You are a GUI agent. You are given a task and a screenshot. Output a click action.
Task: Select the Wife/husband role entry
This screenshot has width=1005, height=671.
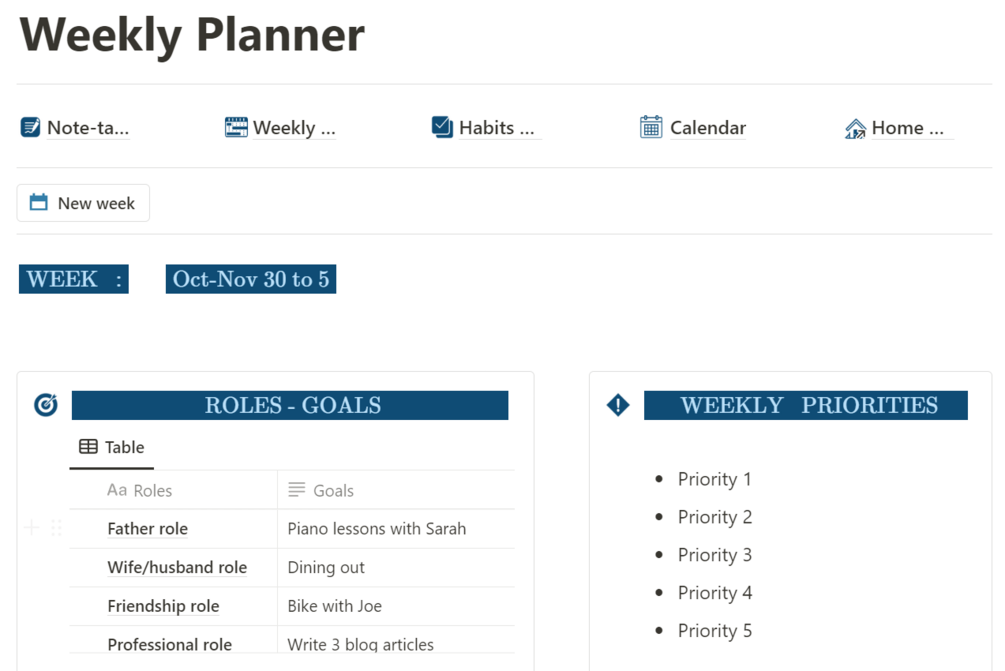[x=177, y=567]
